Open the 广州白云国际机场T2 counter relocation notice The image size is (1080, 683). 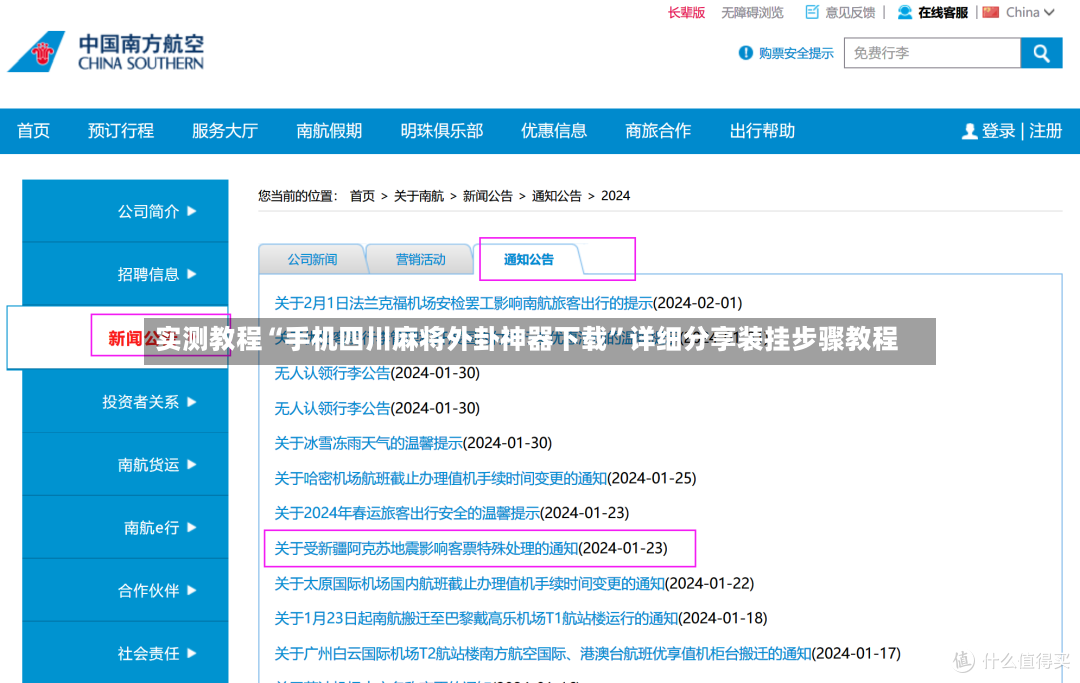(543, 653)
